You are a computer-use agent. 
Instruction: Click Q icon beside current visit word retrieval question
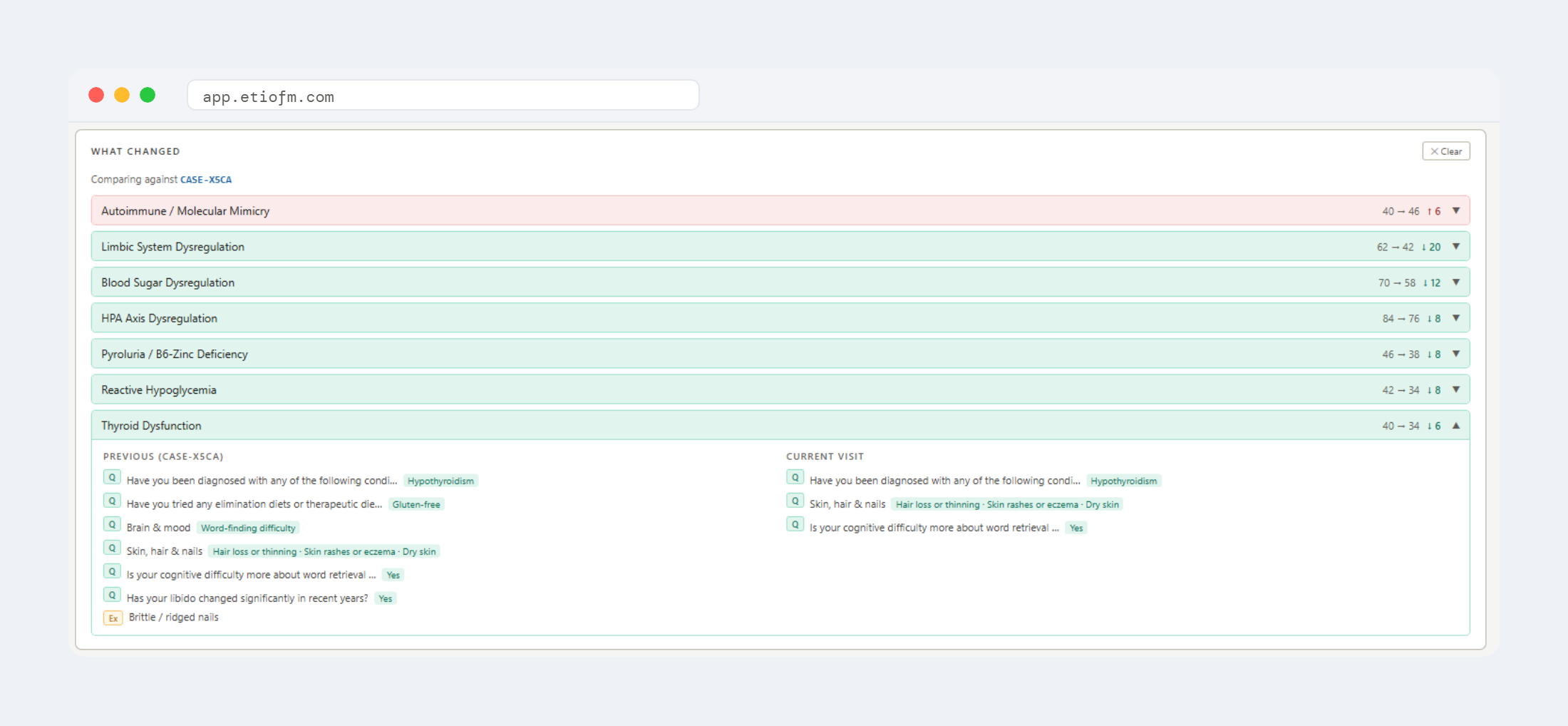pyautogui.click(x=795, y=525)
